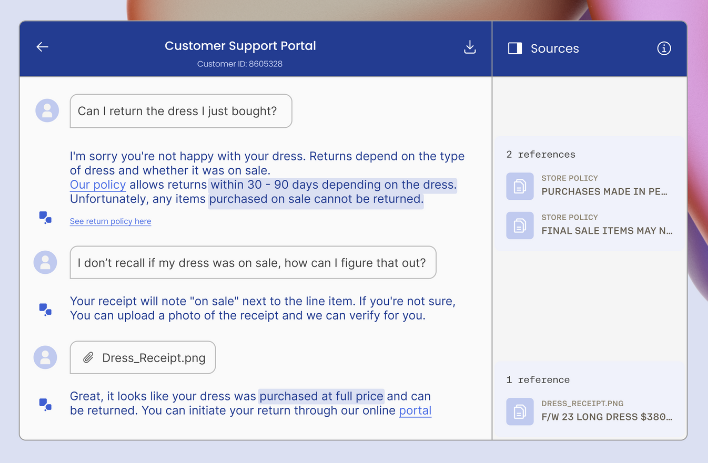Screen dimensions: 708x463
Task: Click the '2 references' label
Action: tap(540, 154)
